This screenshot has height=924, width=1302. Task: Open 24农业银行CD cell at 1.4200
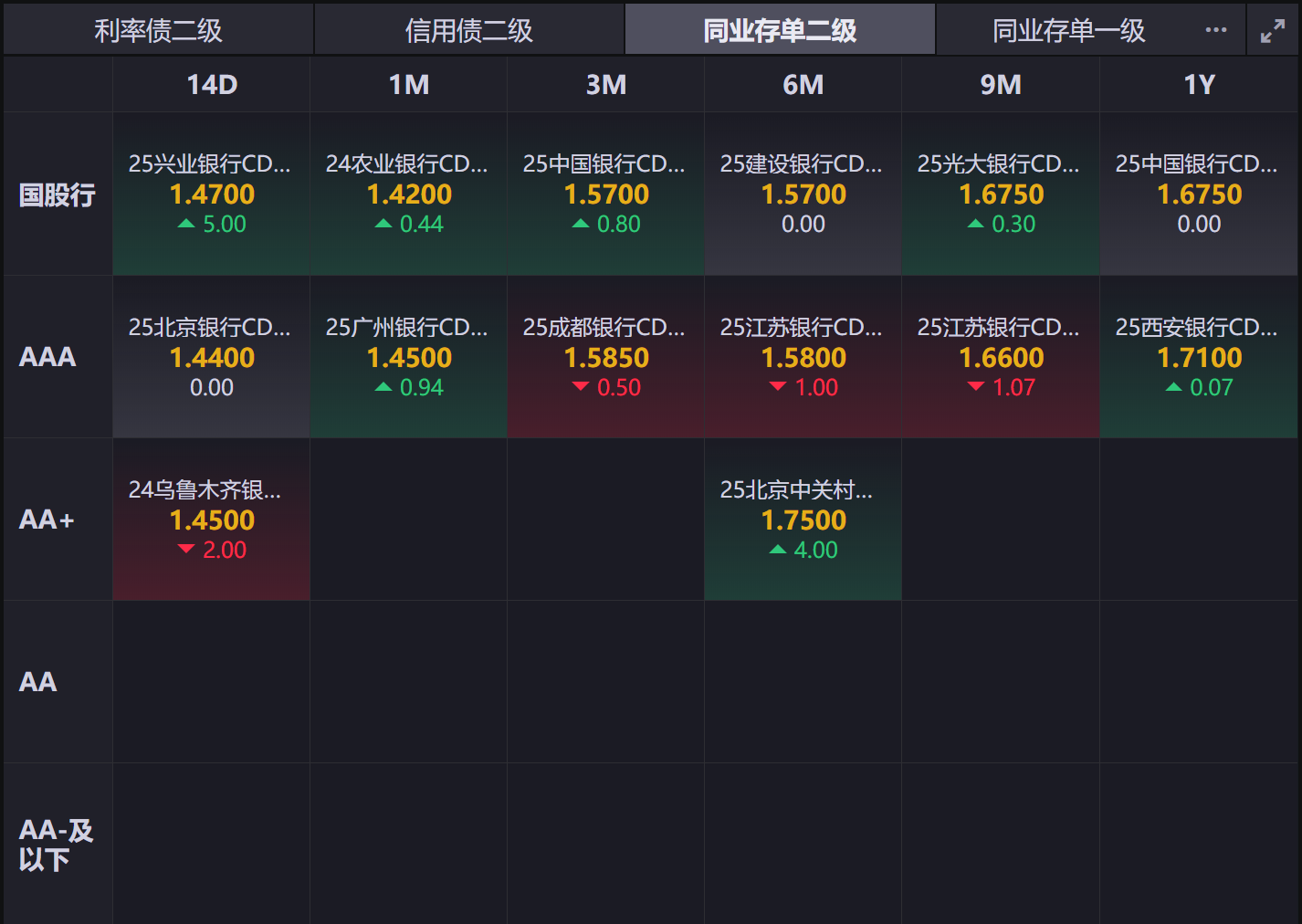point(409,194)
